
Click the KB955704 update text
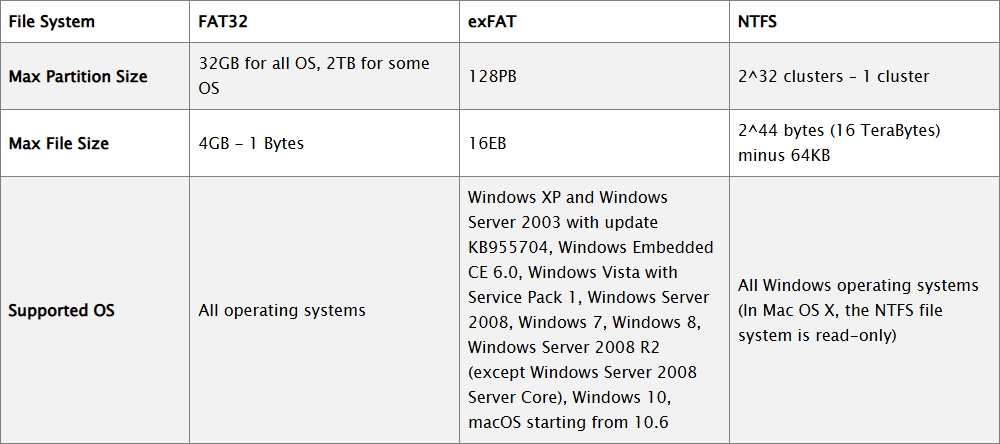click(x=506, y=247)
